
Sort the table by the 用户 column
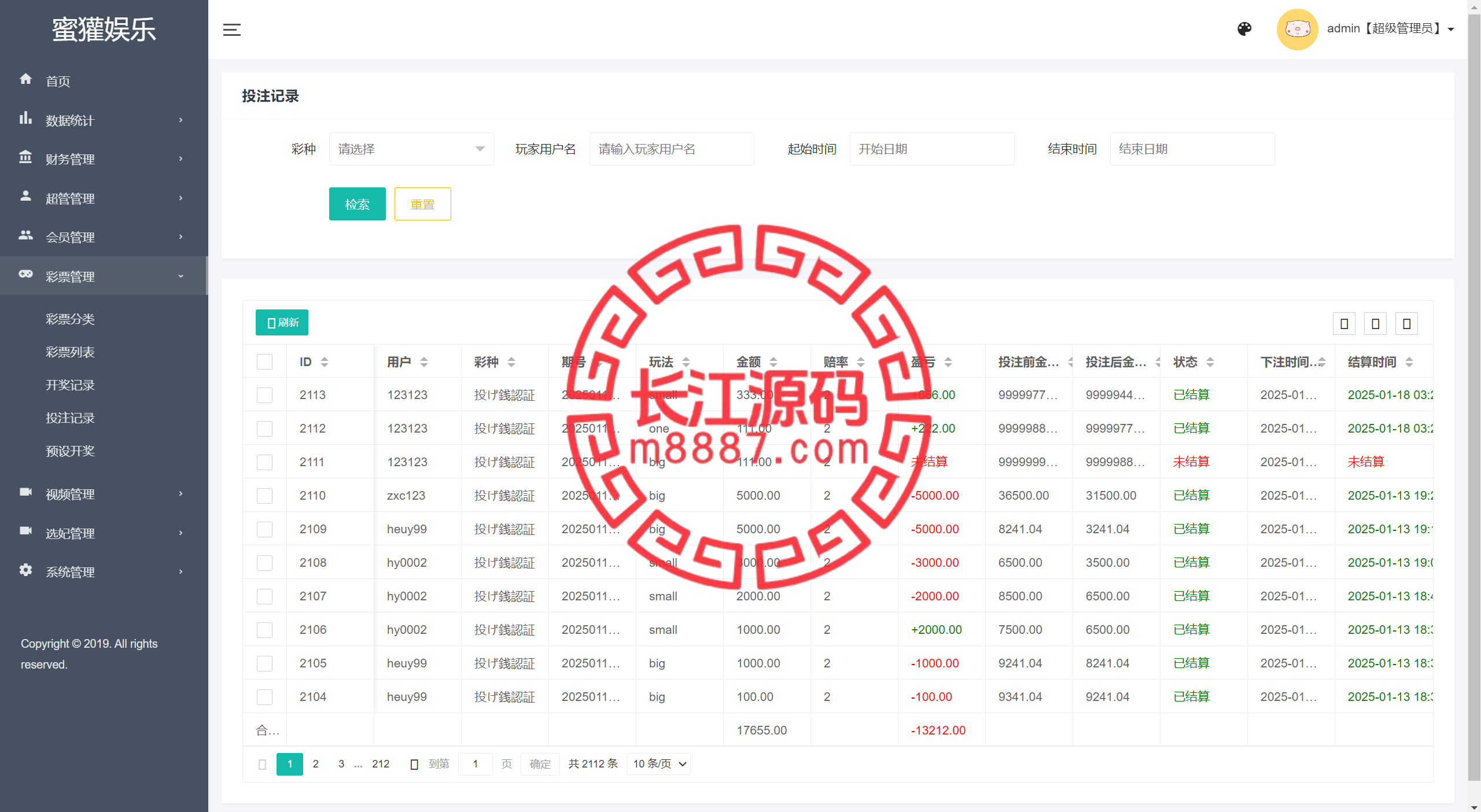tap(424, 362)
